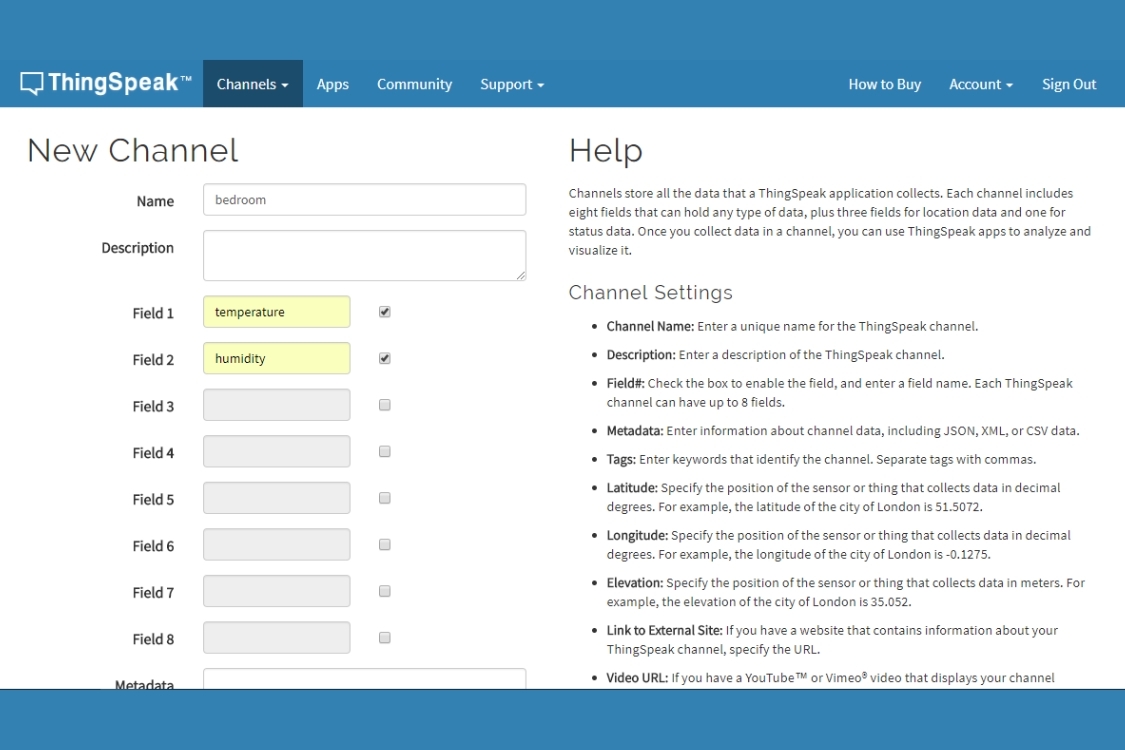The image size is (1125, 750).
Task: Focus the Description text area
Action: 364,255
